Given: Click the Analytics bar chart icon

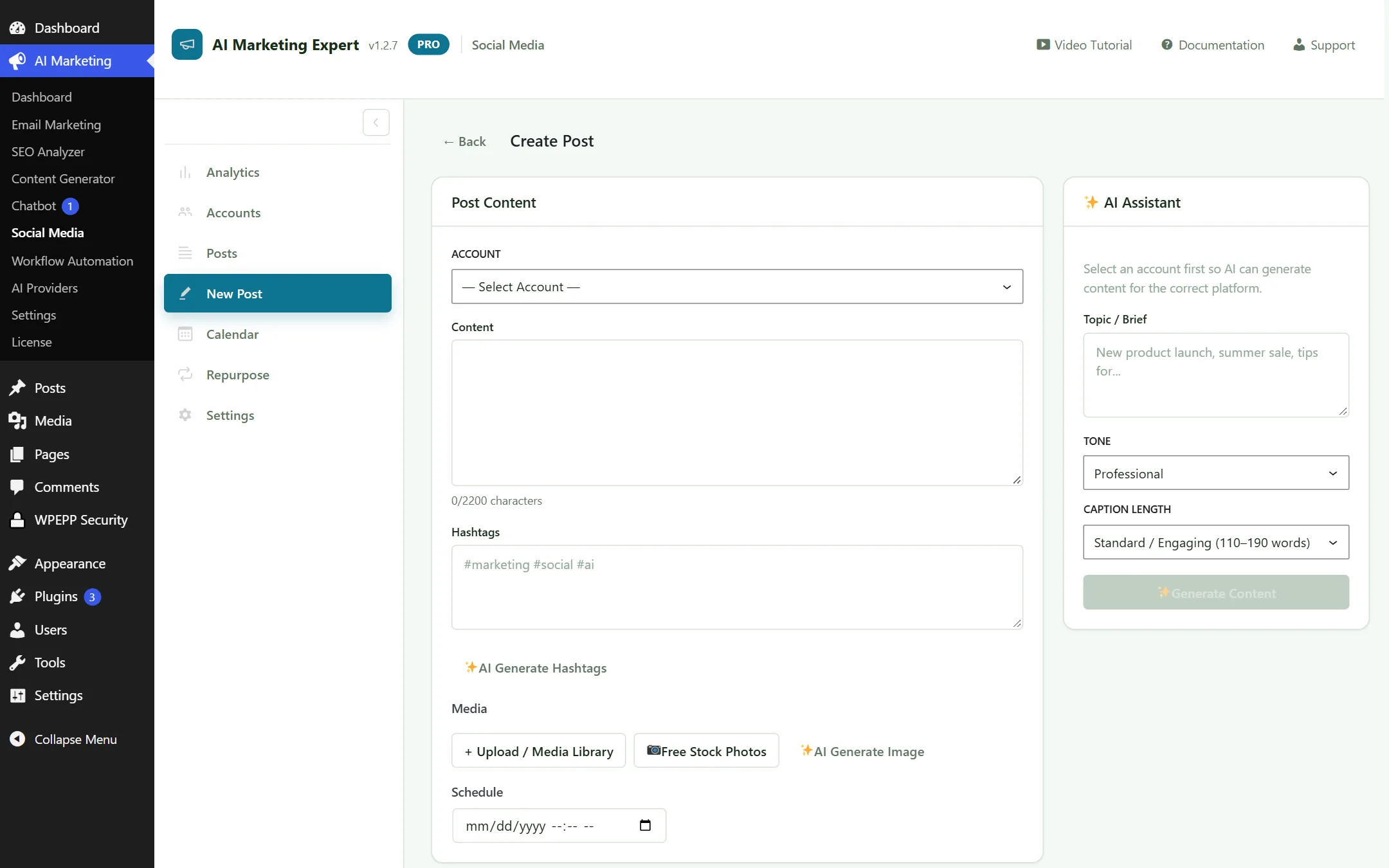Looking at the screenshot, I should (185, 172).
